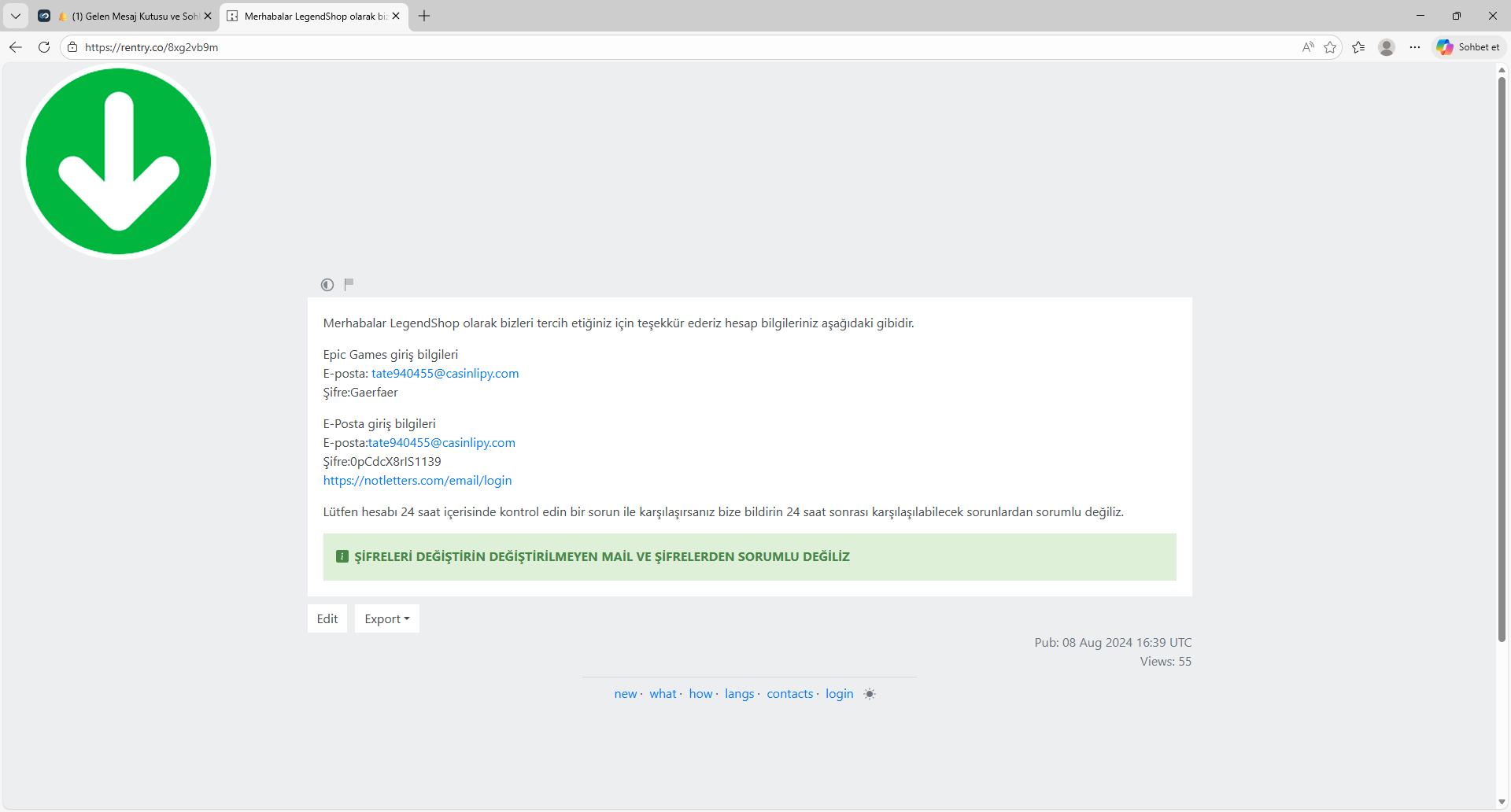Select the 'Şifre:0pCdcX8rIS1139' password line
The image size is (1511, 812).
[x=382, y=462]
